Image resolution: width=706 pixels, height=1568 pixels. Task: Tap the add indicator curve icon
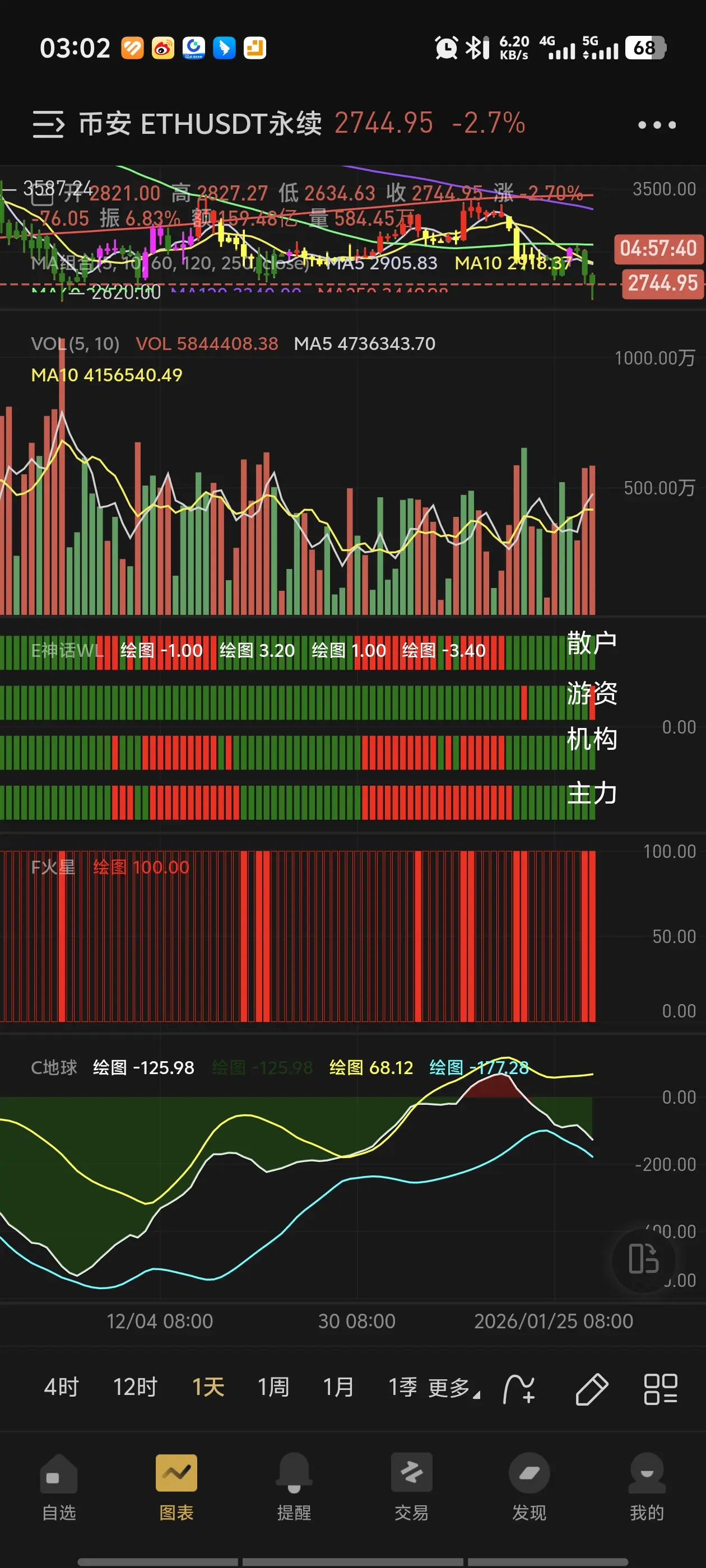(518, 1389)
